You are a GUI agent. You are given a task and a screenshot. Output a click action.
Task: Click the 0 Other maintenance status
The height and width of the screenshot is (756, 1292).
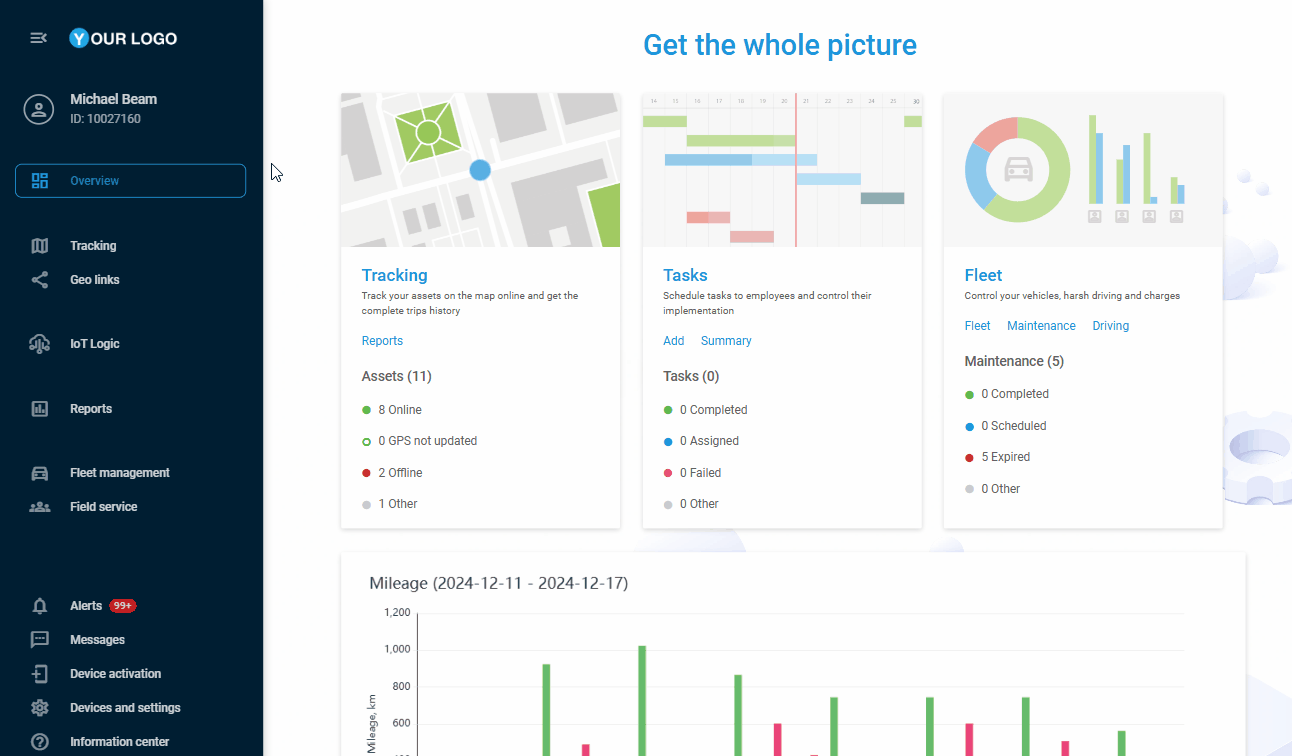pos(993,489)
